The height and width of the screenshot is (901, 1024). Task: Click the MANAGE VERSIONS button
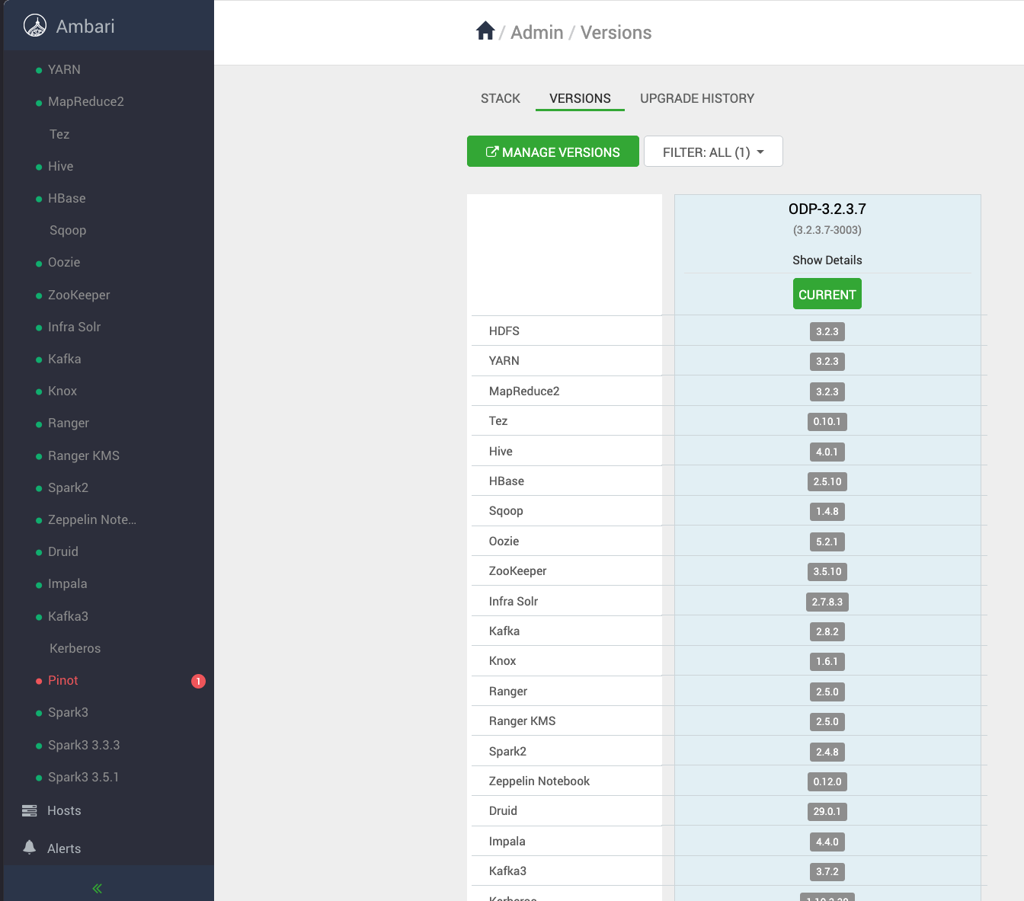click(x=552, y=151)
